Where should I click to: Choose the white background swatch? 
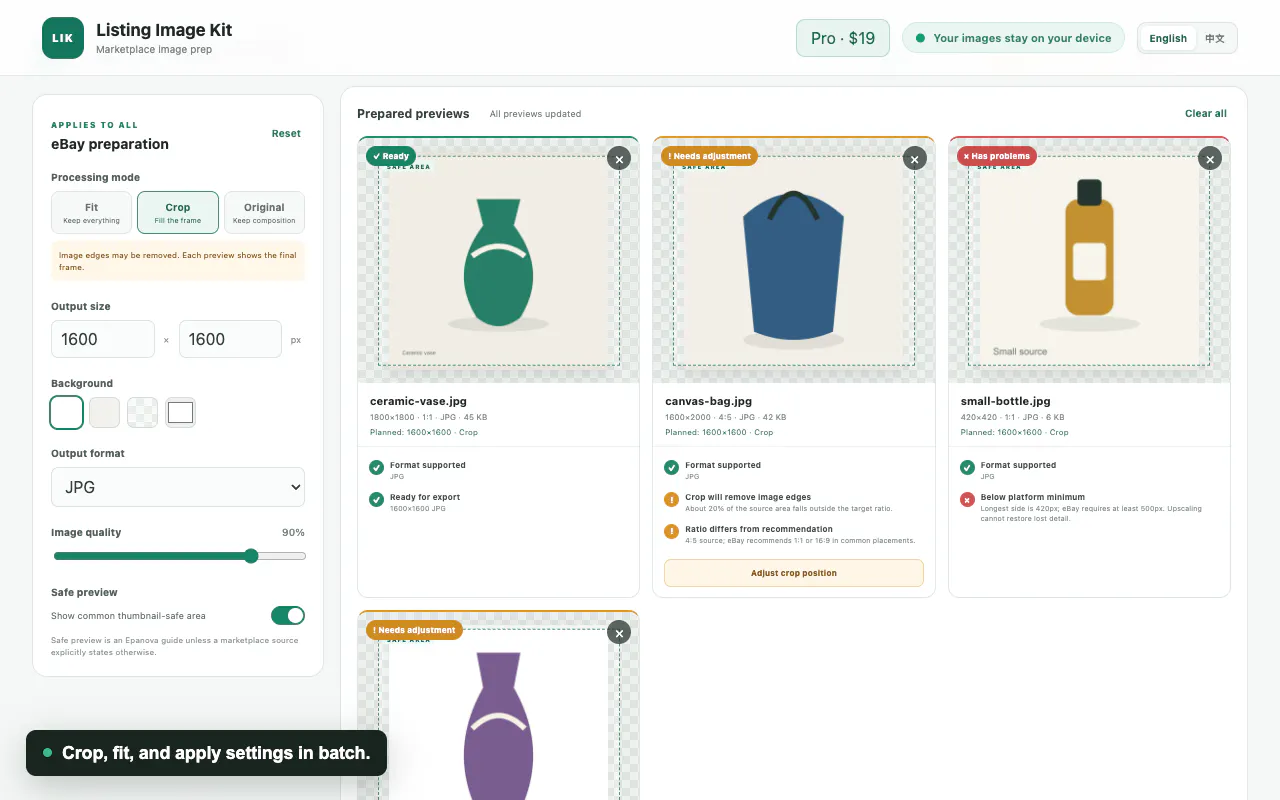tap(67, 412)
